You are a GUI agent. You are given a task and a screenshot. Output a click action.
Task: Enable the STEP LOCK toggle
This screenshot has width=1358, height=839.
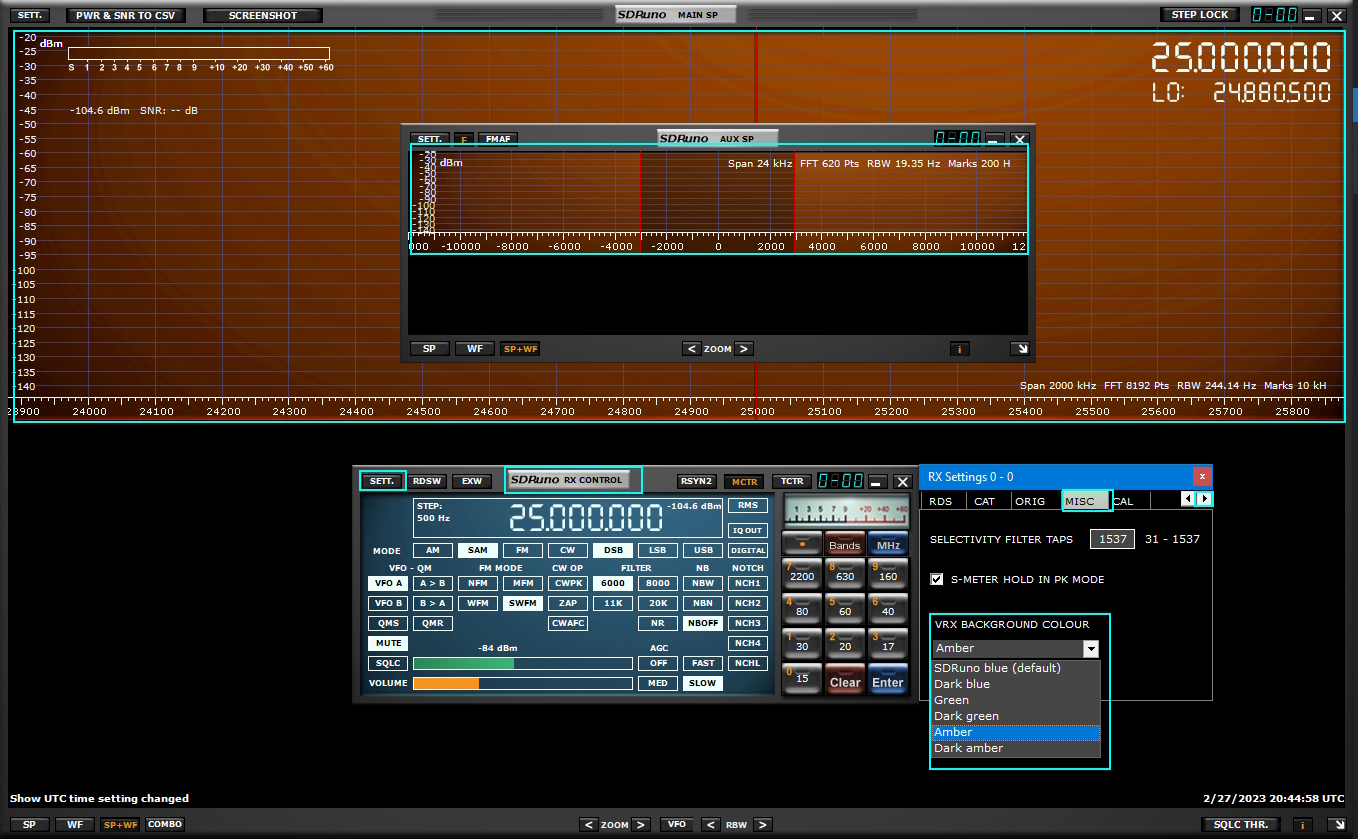pos(1199,15)
